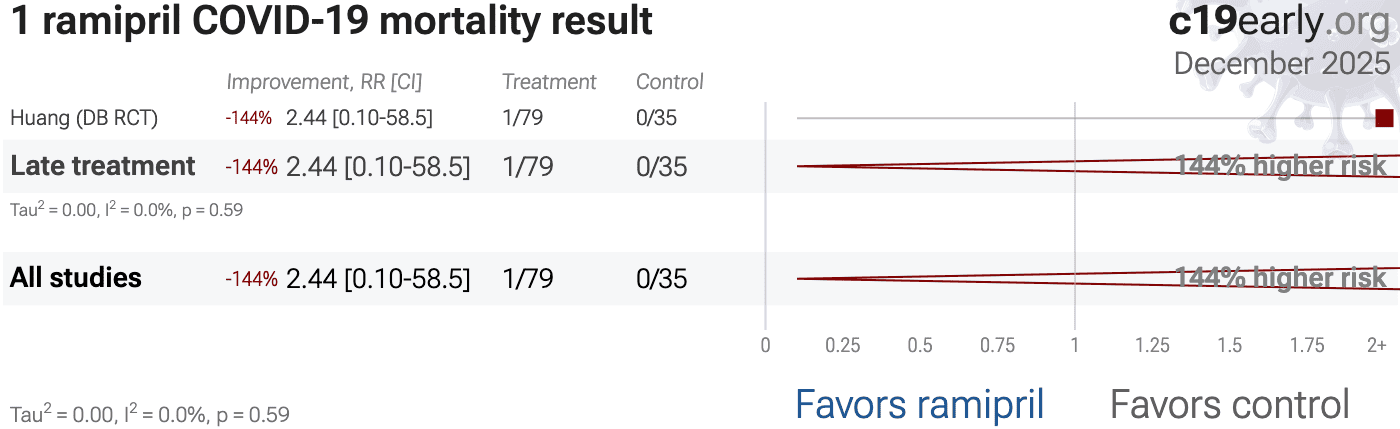Click the 1.5 axis tick label
Viewport: 1400px width, 429px height.
pyautogui.click(x=1230, y=346)
